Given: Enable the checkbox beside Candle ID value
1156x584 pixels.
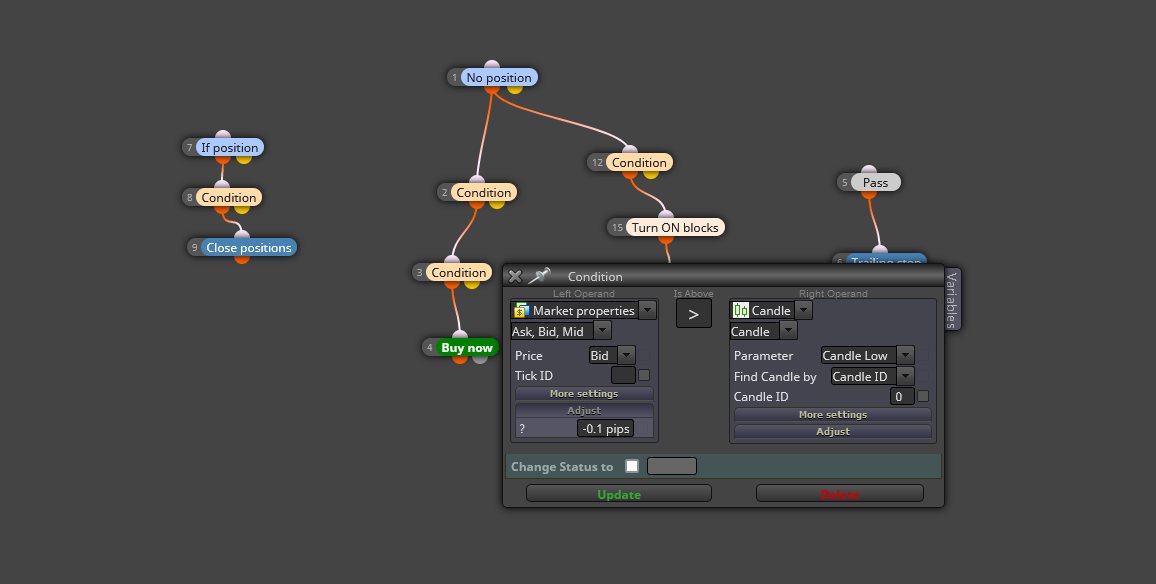Looking at the screenshot, I should [922, 396].
